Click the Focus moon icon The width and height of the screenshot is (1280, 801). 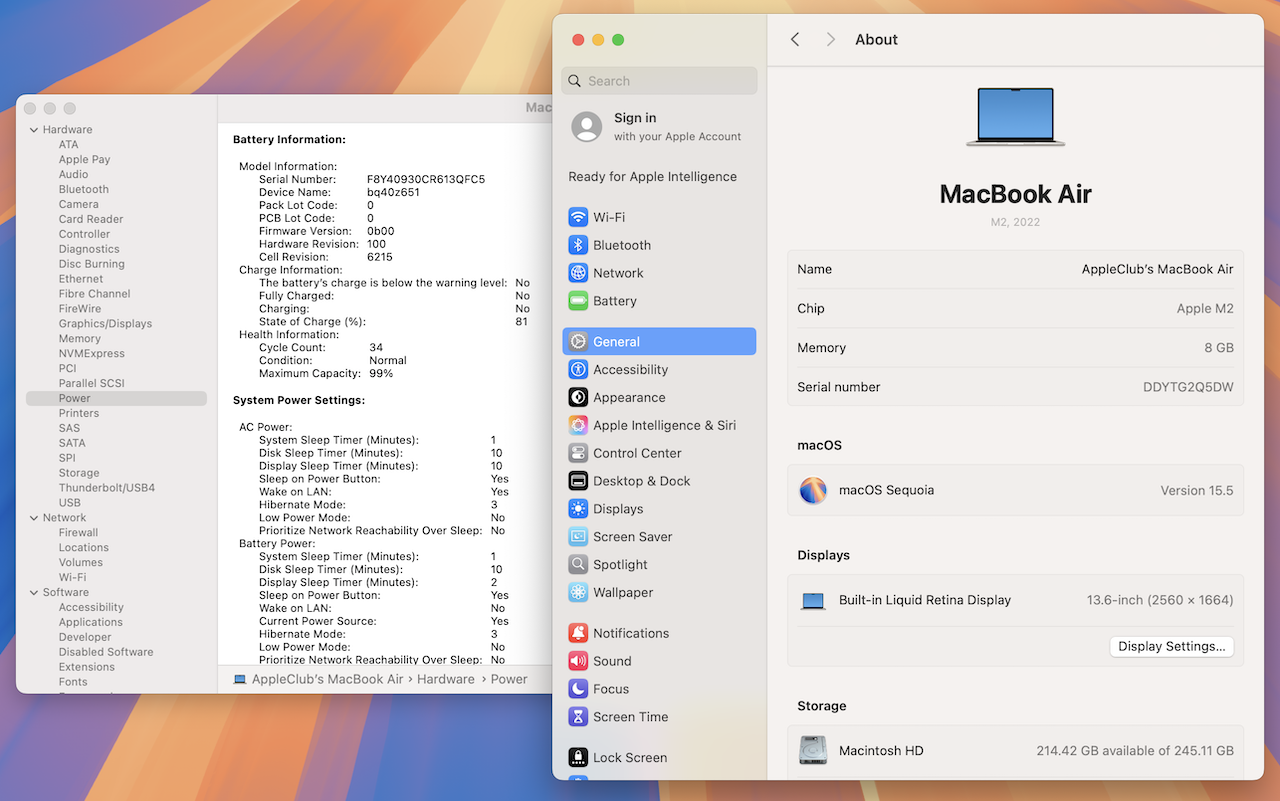point(578,689)
